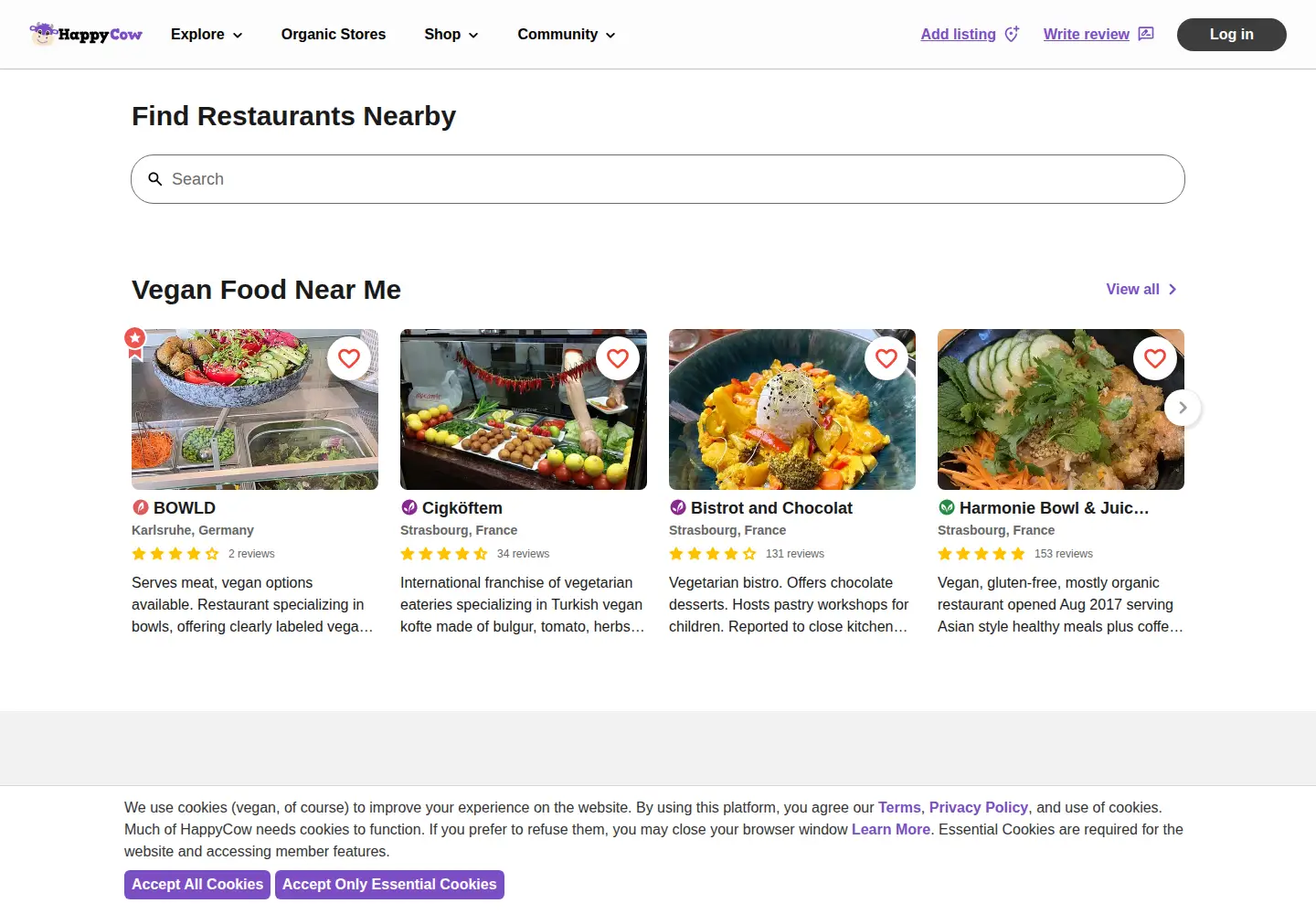Open the Harmonie Bowl & Juic… title
Image resolution: width=1316 pixels, height=914 pixels.
click(x=1055, y=508)
